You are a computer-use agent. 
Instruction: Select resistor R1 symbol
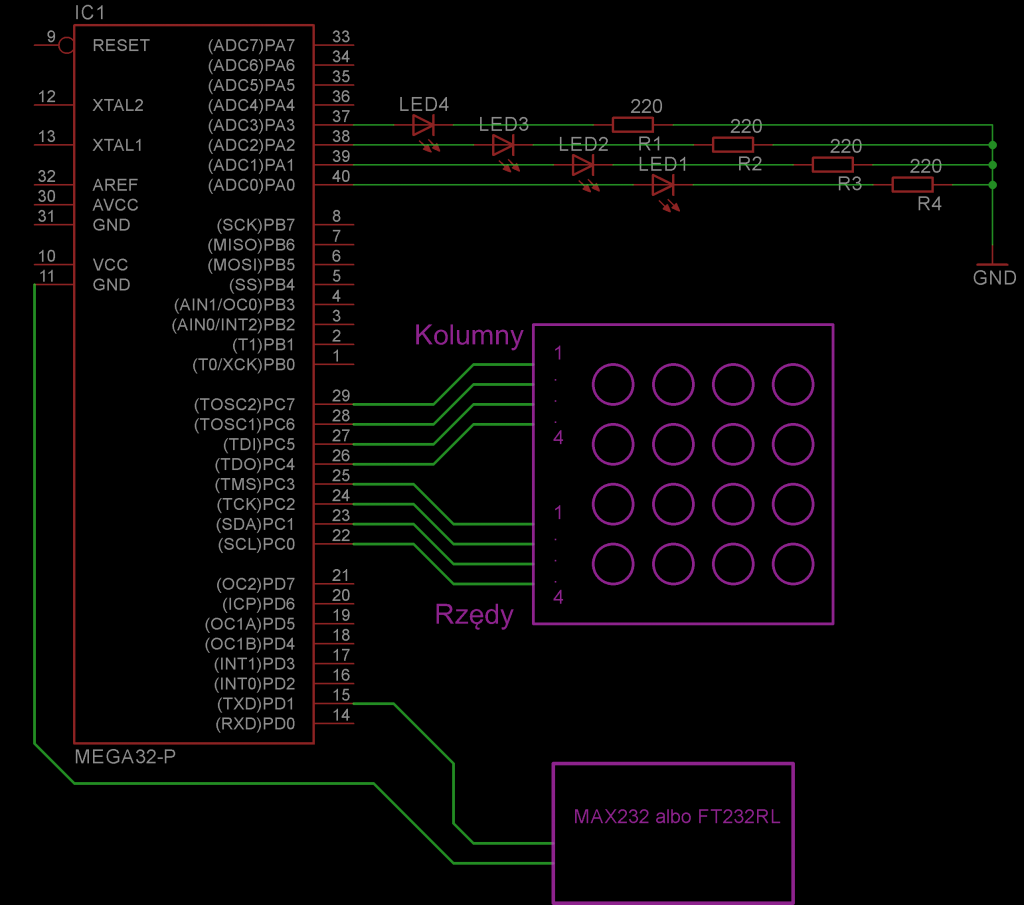pos(633,125)
